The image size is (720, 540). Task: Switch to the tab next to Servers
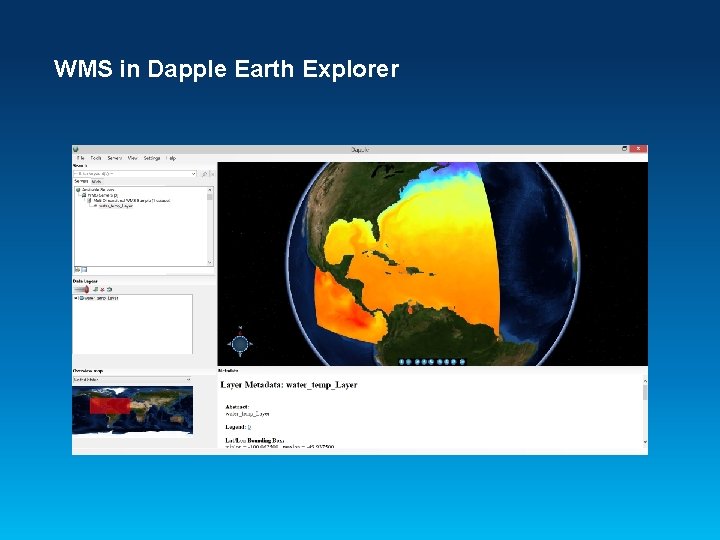pyautogui.click(x=96, y=182)
